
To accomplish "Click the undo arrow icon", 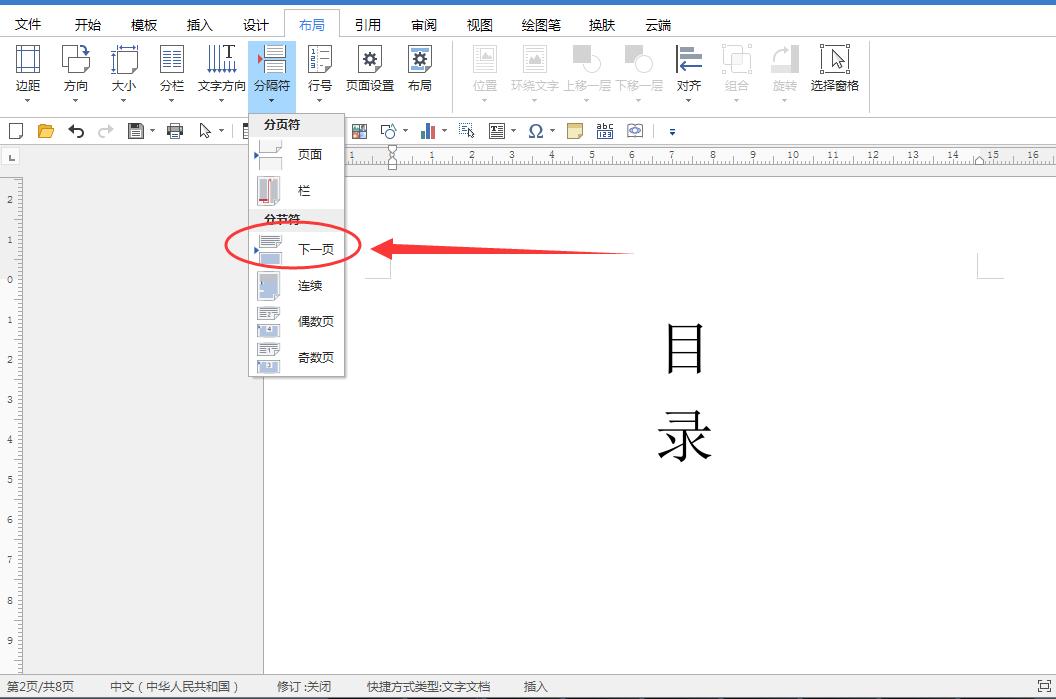I will [75, 130].
